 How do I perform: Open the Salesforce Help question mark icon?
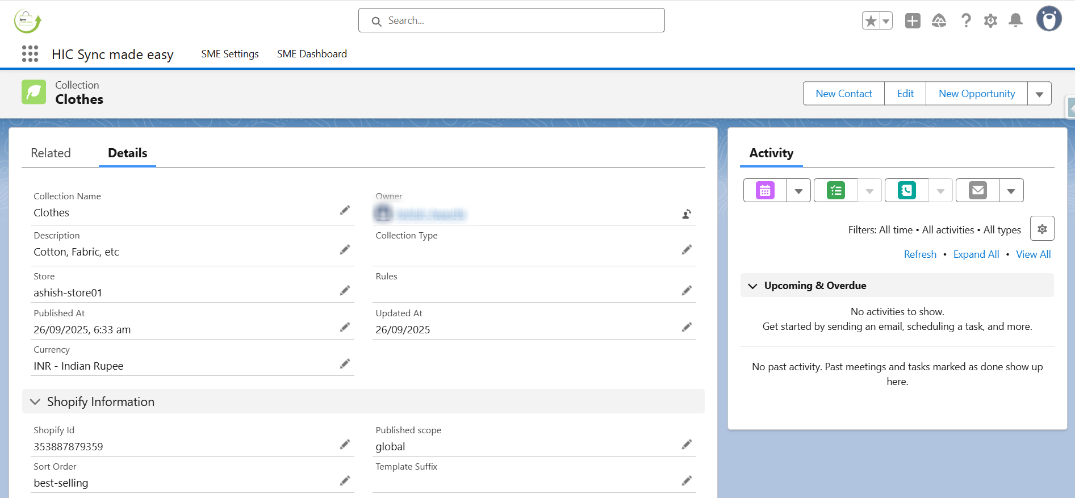(x=965, y=21)
